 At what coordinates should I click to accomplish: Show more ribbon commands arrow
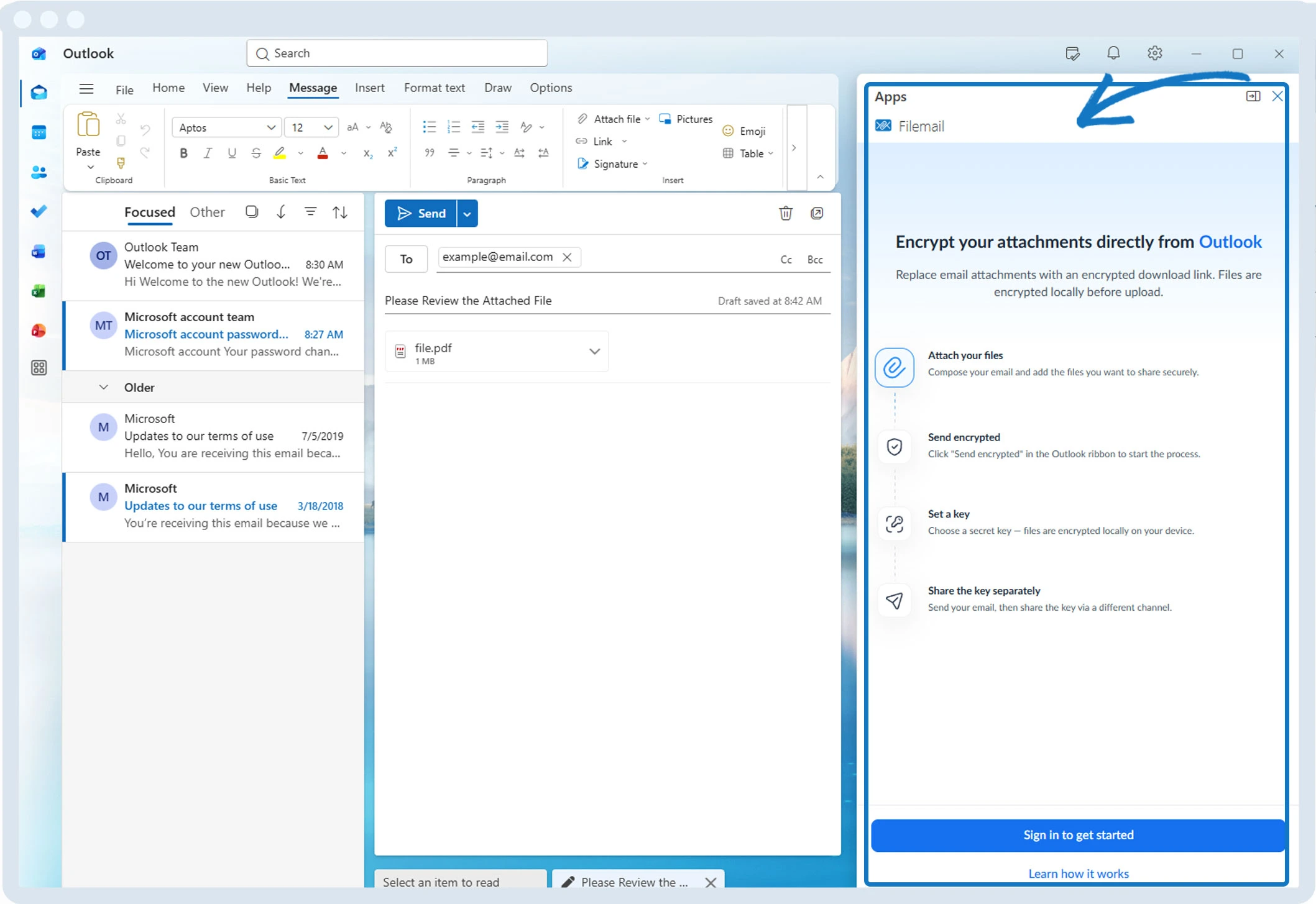pos(794,148)
